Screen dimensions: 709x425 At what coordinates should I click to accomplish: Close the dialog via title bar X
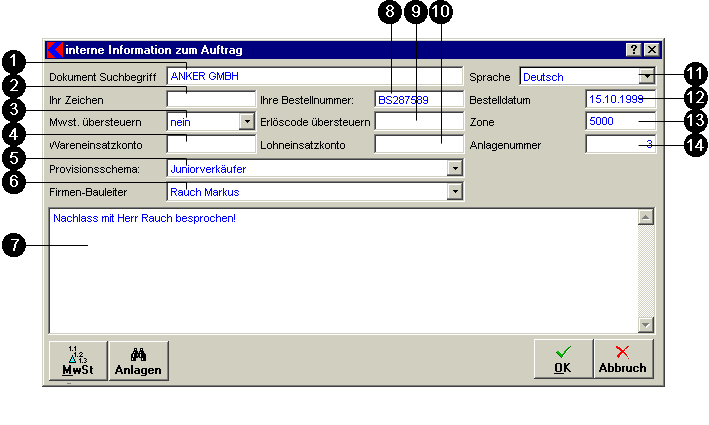651,49
